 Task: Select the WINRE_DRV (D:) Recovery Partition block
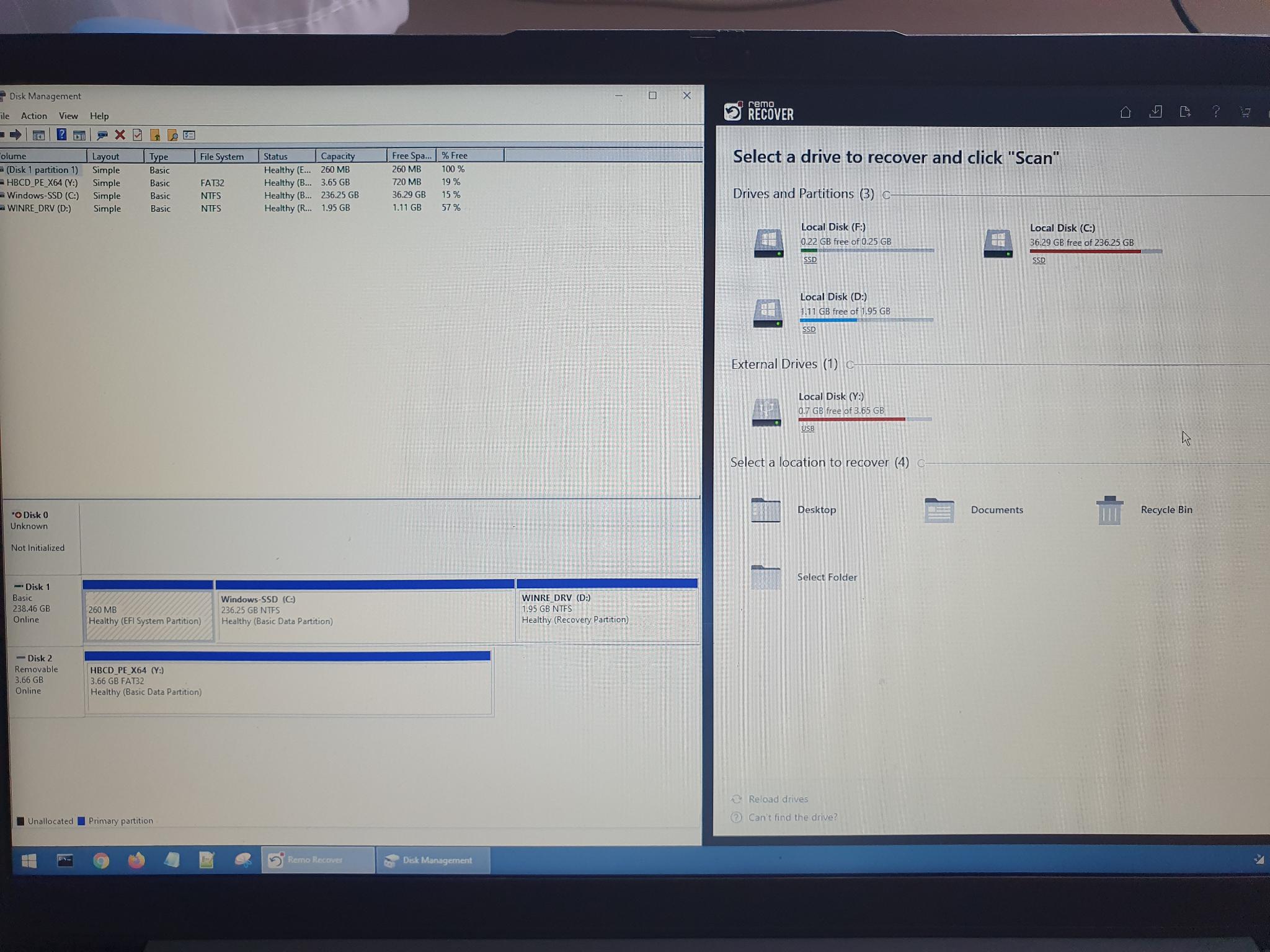pos(607,609)
